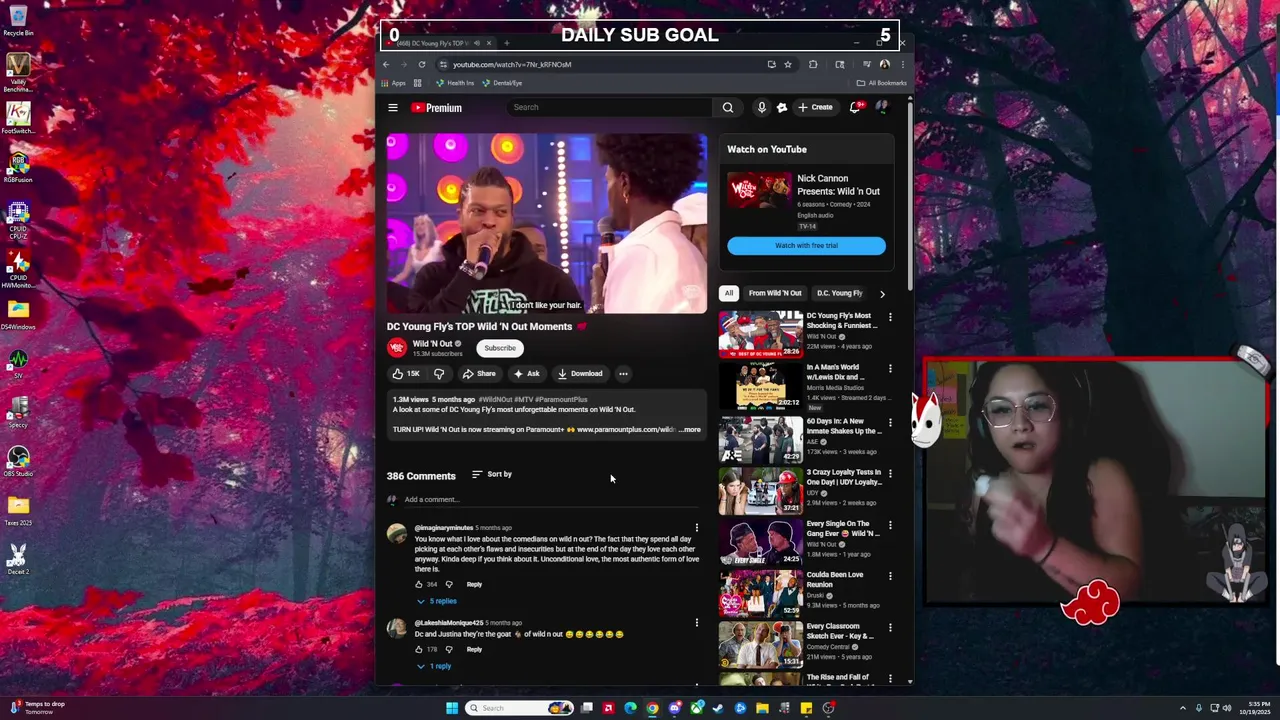The height and width of the screenshot is (720, 1280).
Task: Open the YouTube account avatar menu
Action: tap(882, 107)
